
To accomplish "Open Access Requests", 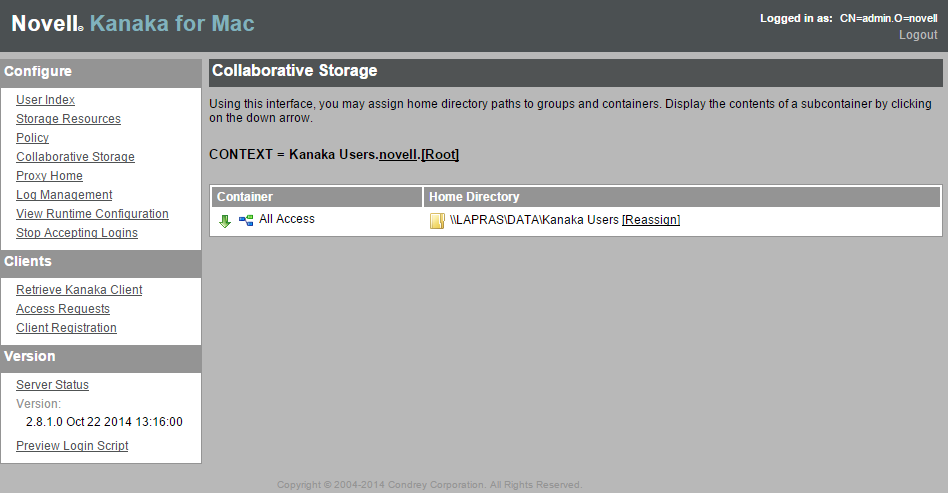I will (63, 309).
